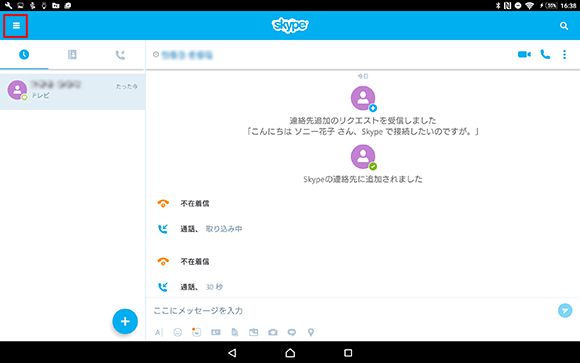Screen dimensions: 580x363
Task: Tap the Android home button
Action: click(290, 353)
